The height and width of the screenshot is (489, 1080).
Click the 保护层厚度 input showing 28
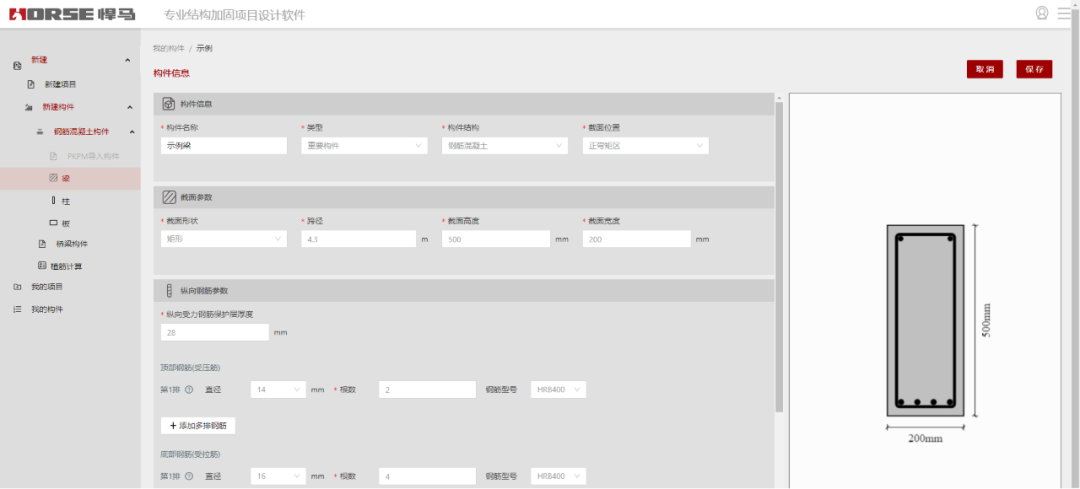click(215, 333)
